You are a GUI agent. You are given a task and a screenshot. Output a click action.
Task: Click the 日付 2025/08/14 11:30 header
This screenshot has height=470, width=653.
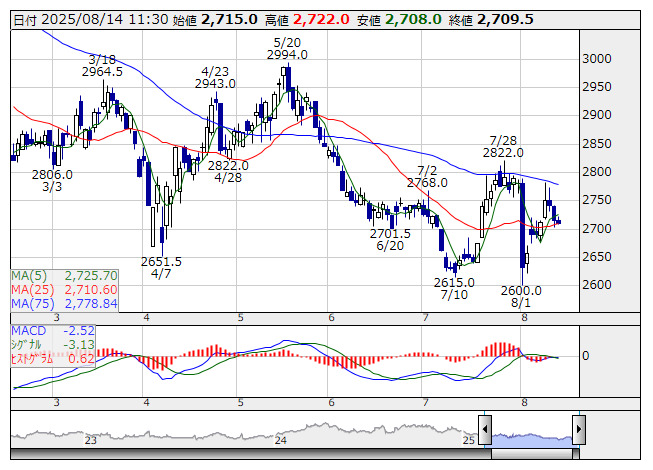point(91,20)
